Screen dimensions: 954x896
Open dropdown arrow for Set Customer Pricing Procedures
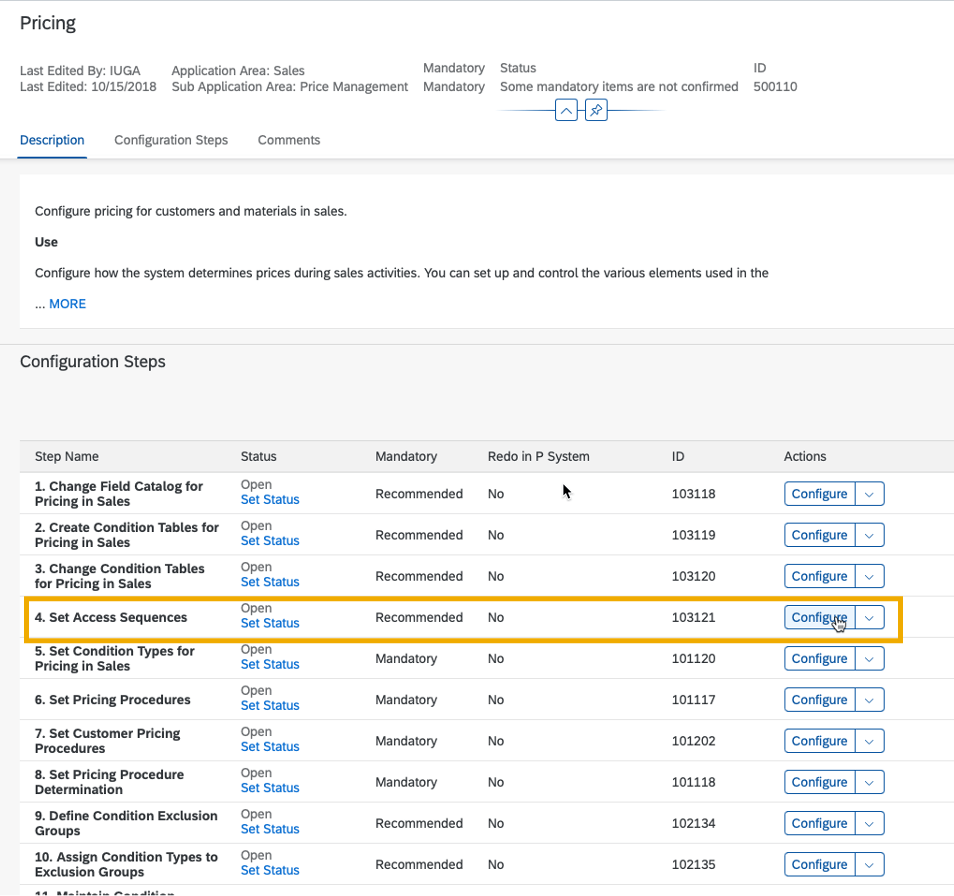(x=869, y=741)
